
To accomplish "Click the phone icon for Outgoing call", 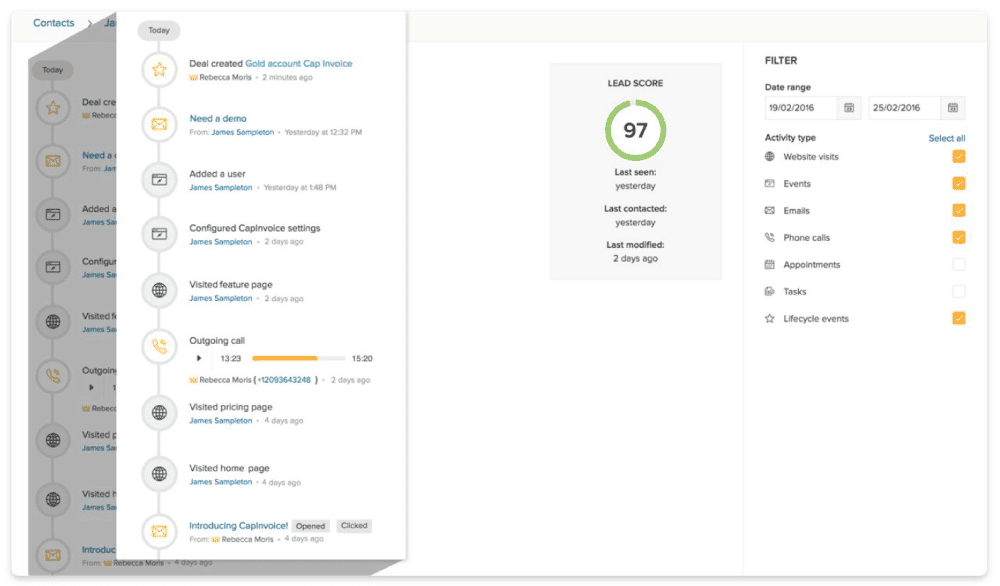I will [x=158, y=348].
